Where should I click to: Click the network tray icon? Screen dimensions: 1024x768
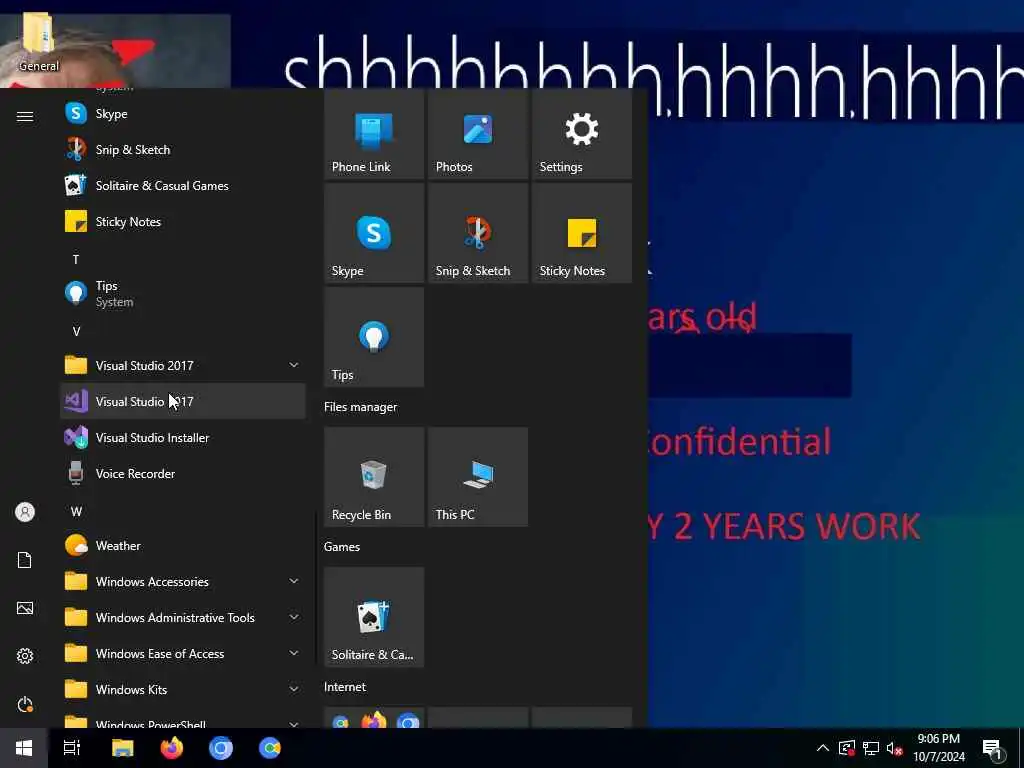[x=871, y=748]
